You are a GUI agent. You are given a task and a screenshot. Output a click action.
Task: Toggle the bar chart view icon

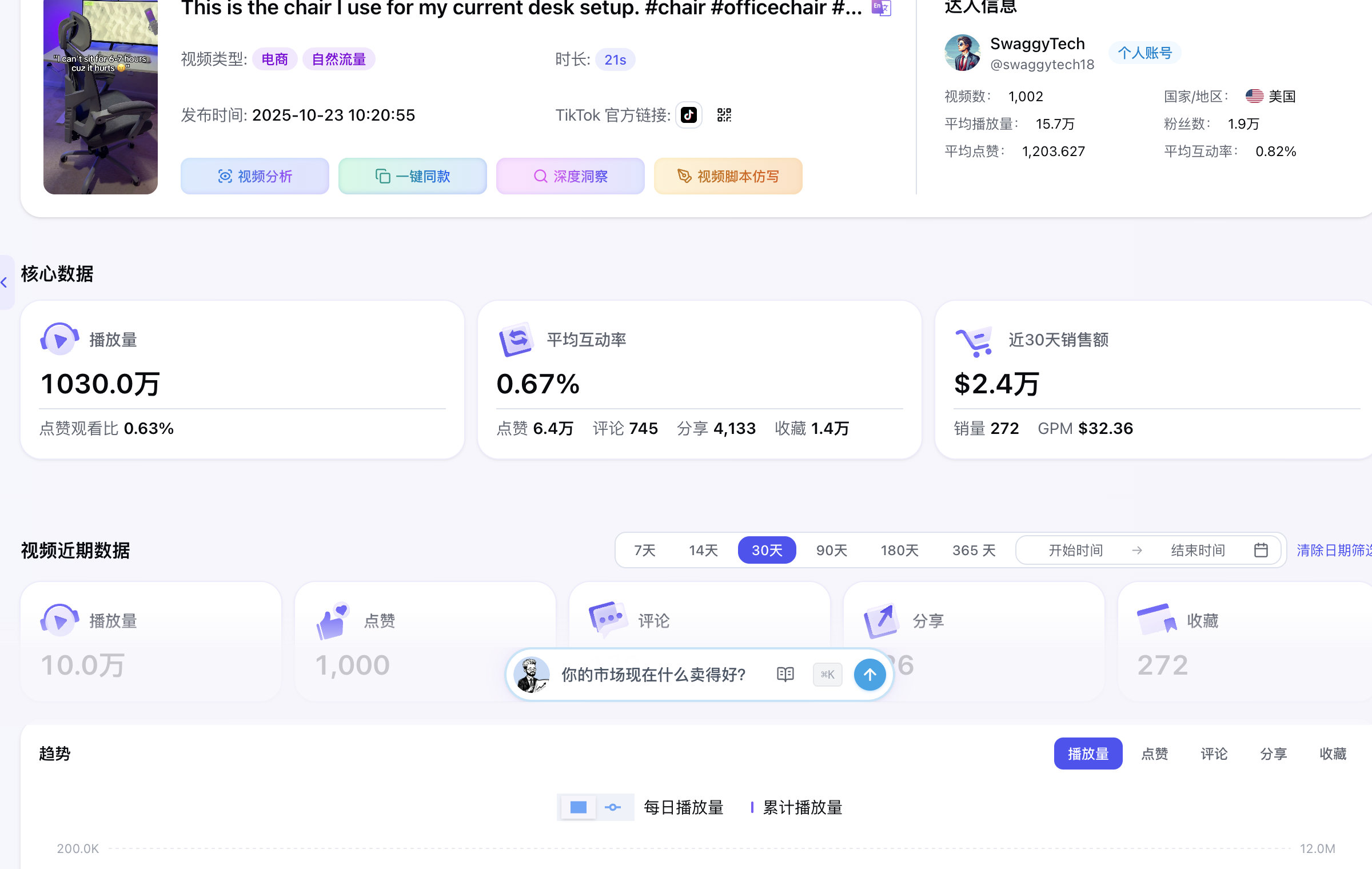[579, 807]
